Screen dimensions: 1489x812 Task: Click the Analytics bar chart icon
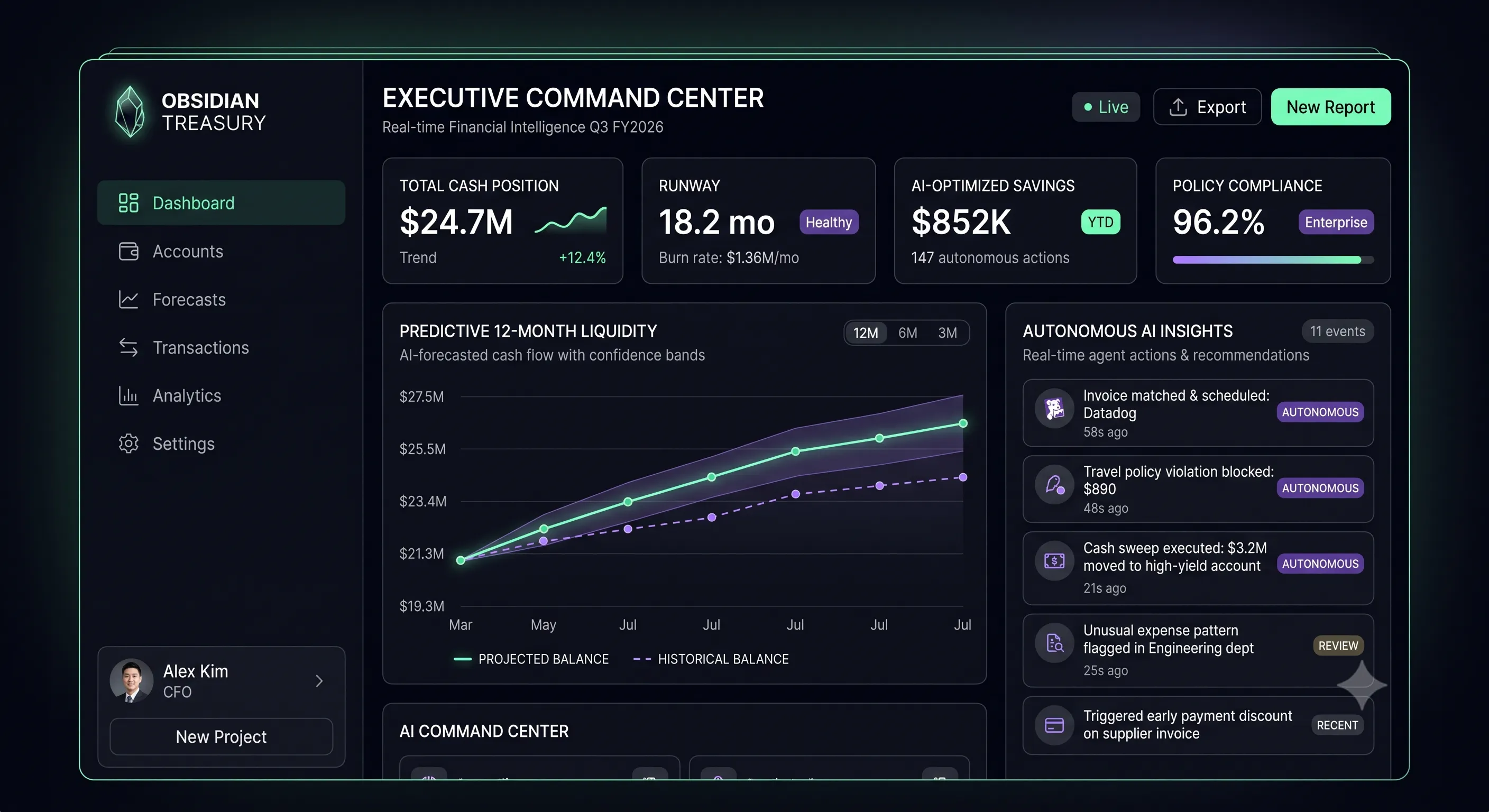128,395
